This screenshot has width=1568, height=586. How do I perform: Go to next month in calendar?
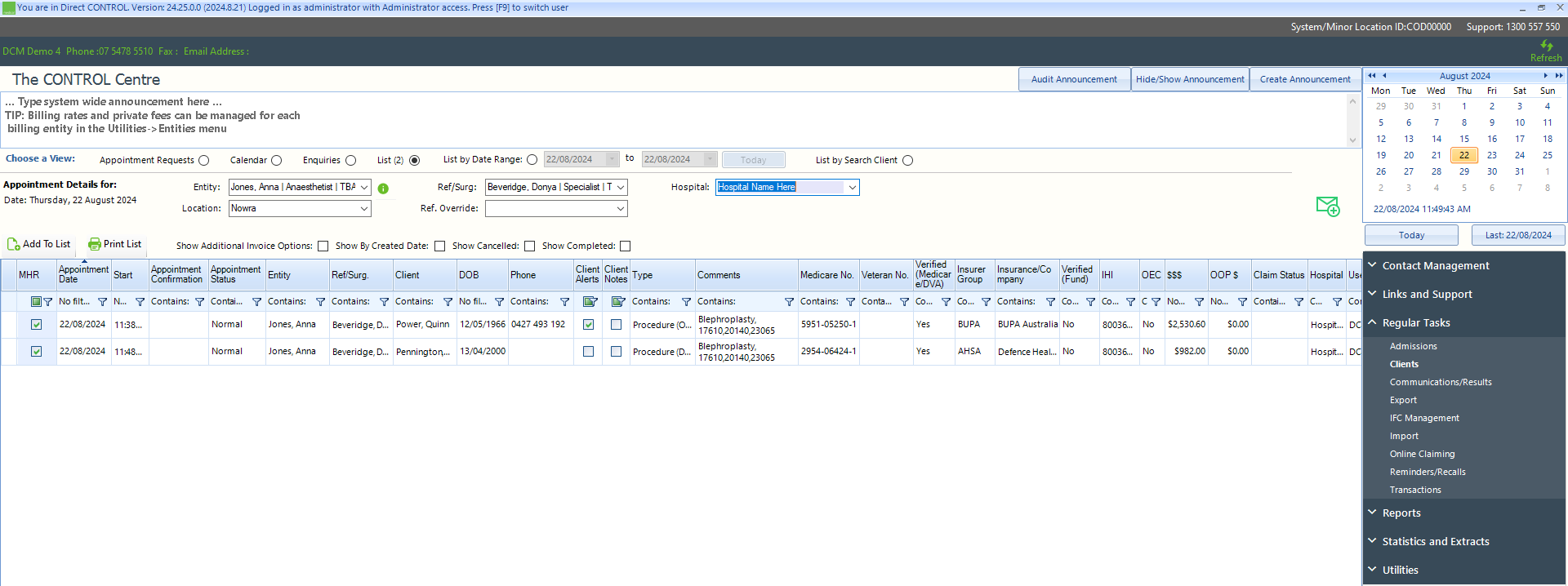1545,76
